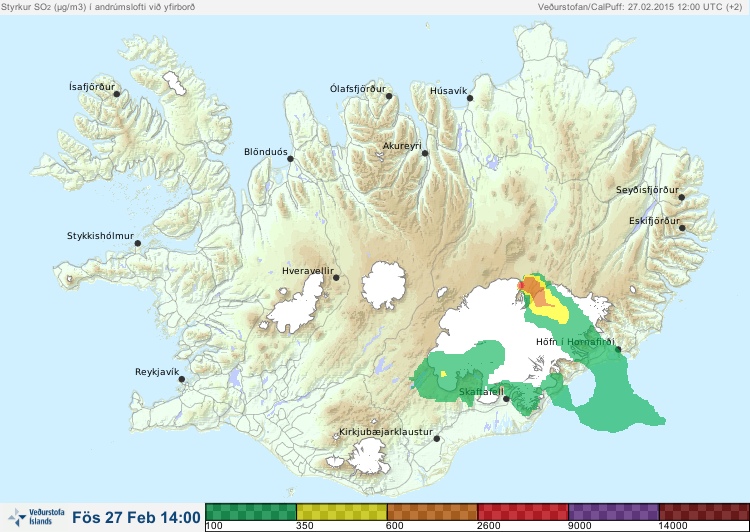Click the Eskifjörður label text
This screenshot has width=750, height=532.
click(654, 221)
